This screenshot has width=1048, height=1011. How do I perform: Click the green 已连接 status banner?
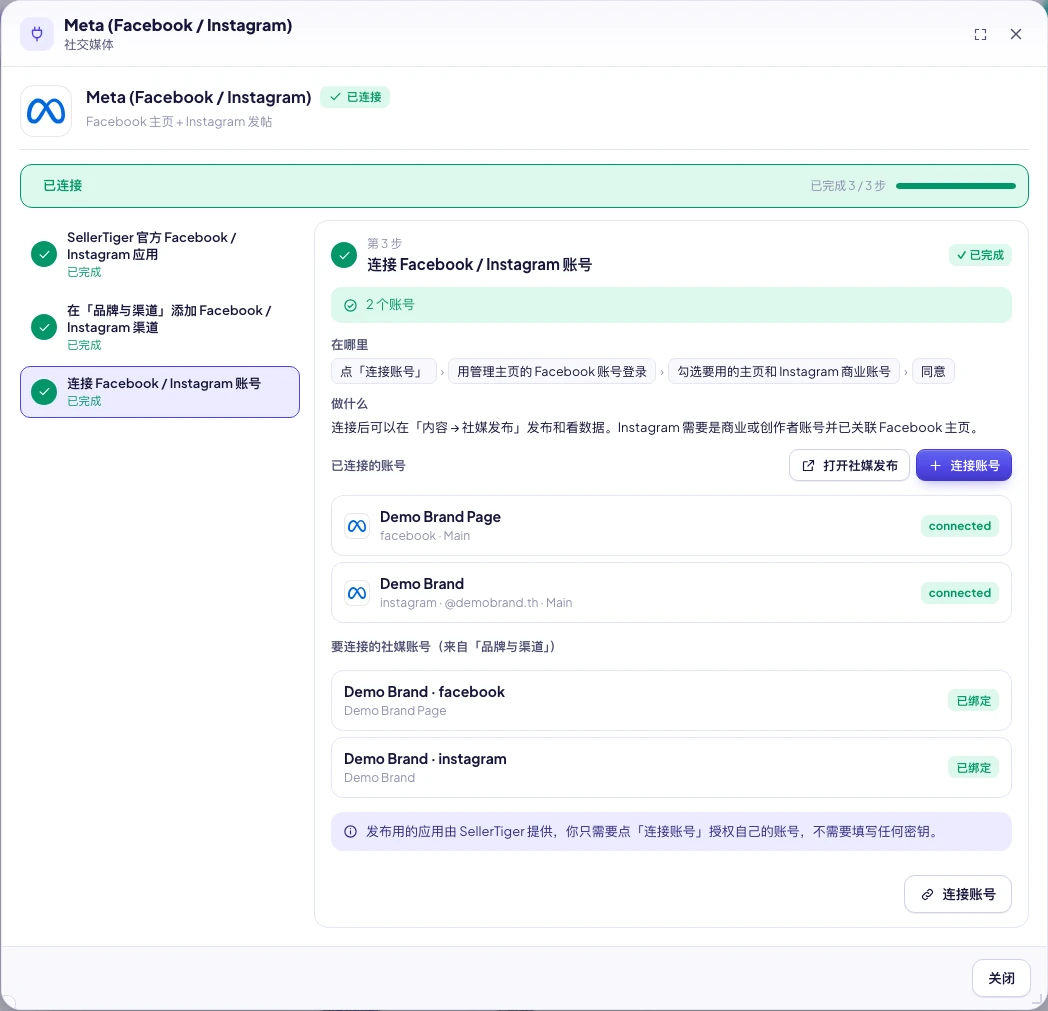click(x=524, y=186)
